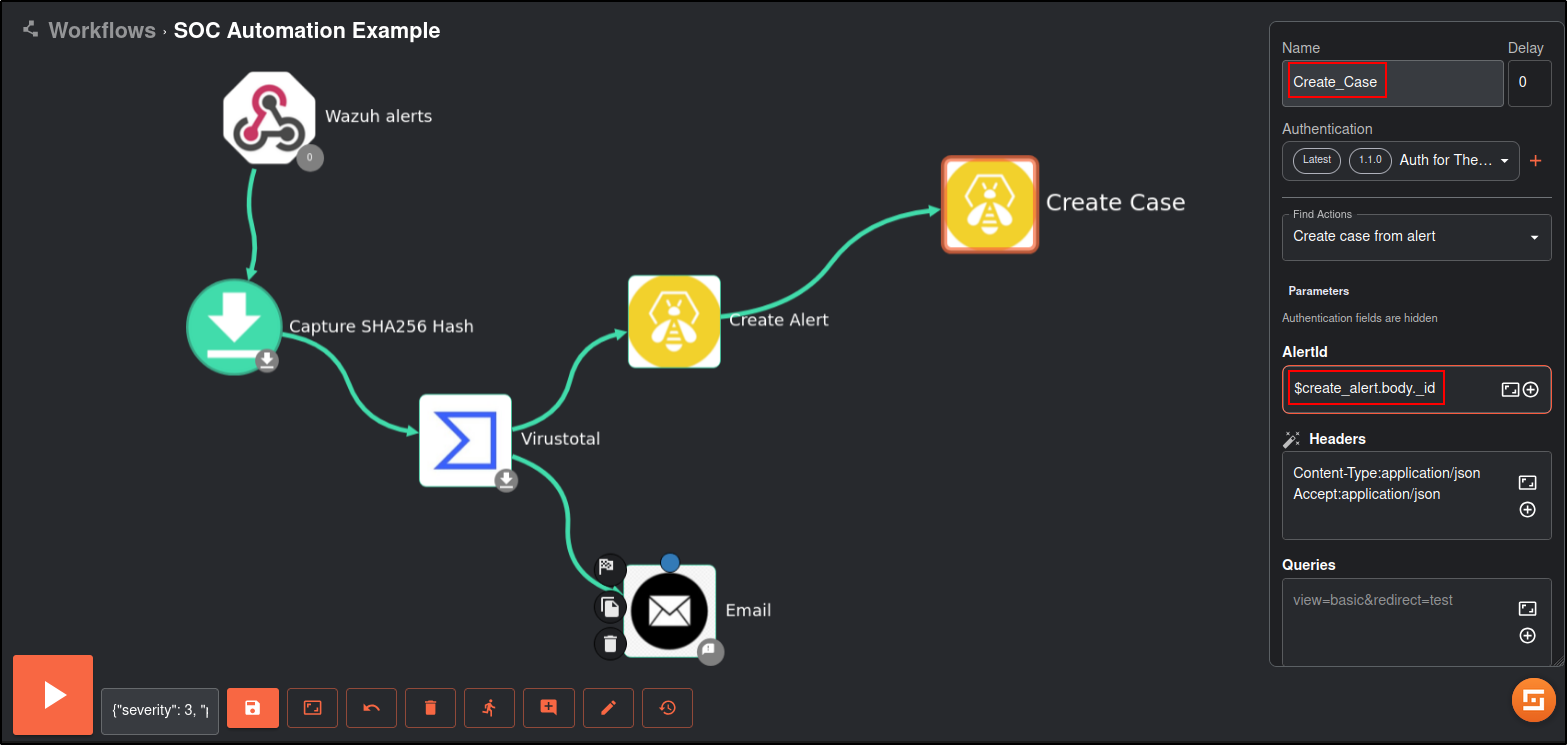Screen dimensions: 1567x745
Task: Select the Wazuh alerts webhook node
Action: (x=268, y=117)
